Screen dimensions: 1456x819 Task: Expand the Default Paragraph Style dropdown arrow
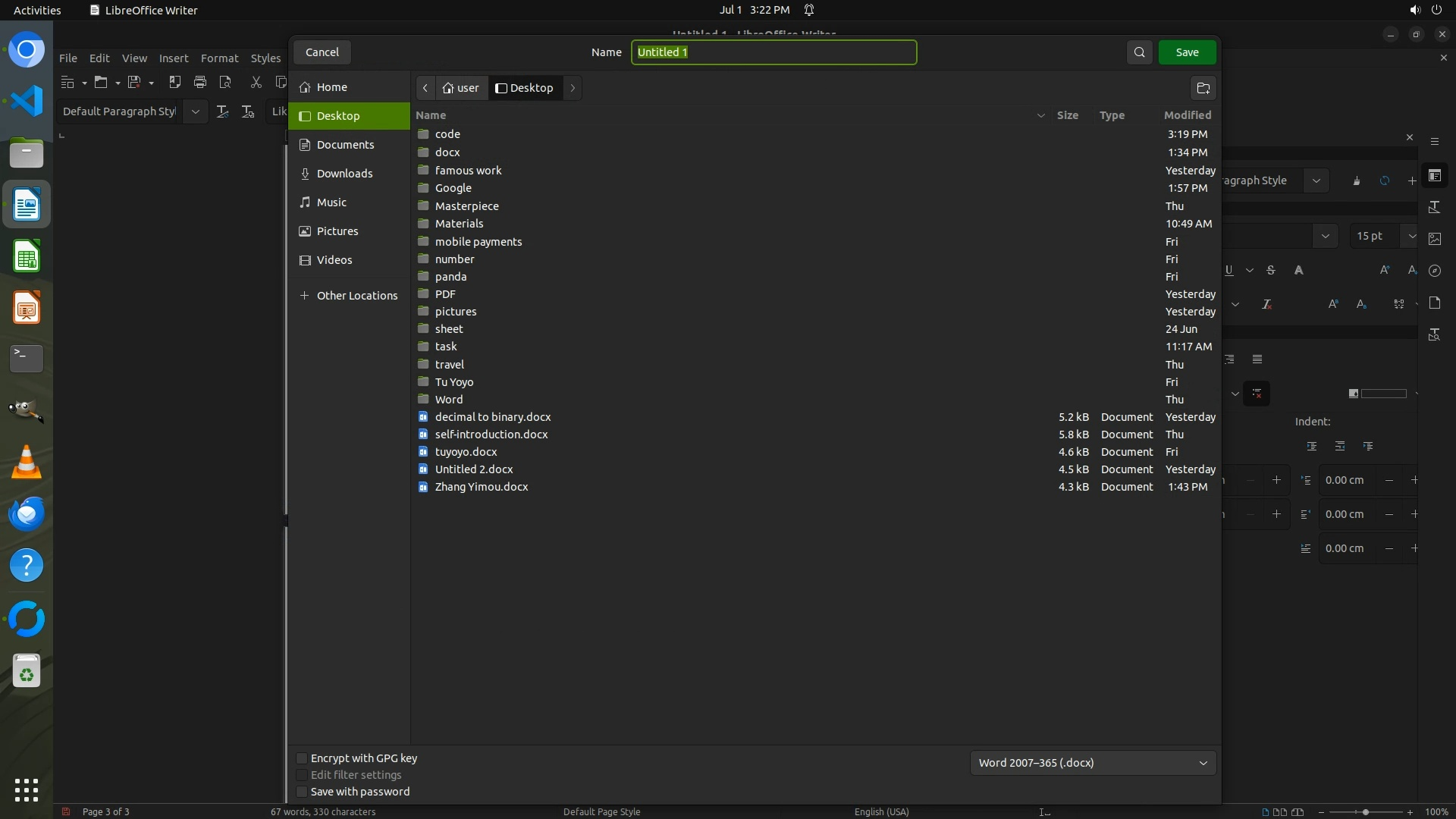[196, 111]
